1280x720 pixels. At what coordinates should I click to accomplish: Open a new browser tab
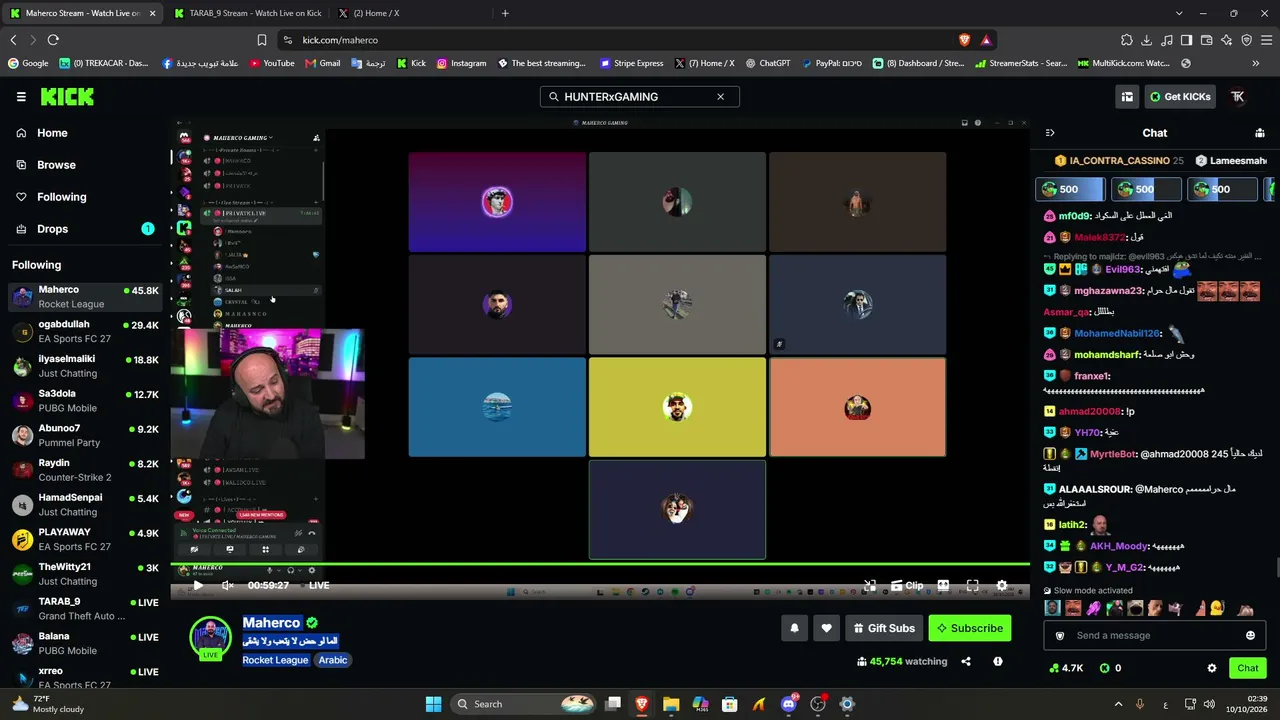click(505, 13)
